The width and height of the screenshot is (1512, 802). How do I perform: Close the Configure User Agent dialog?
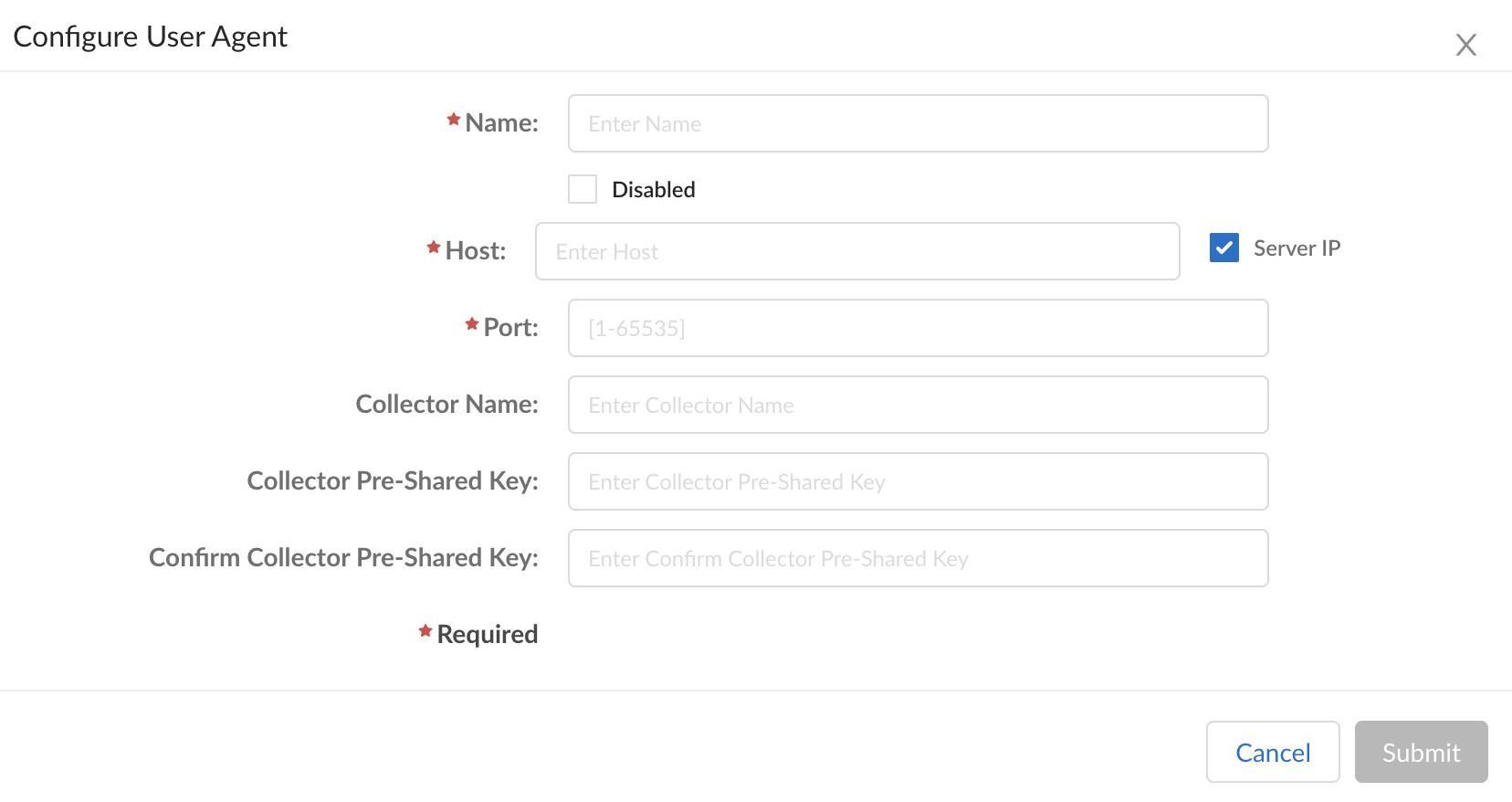tap(1465, 45)
